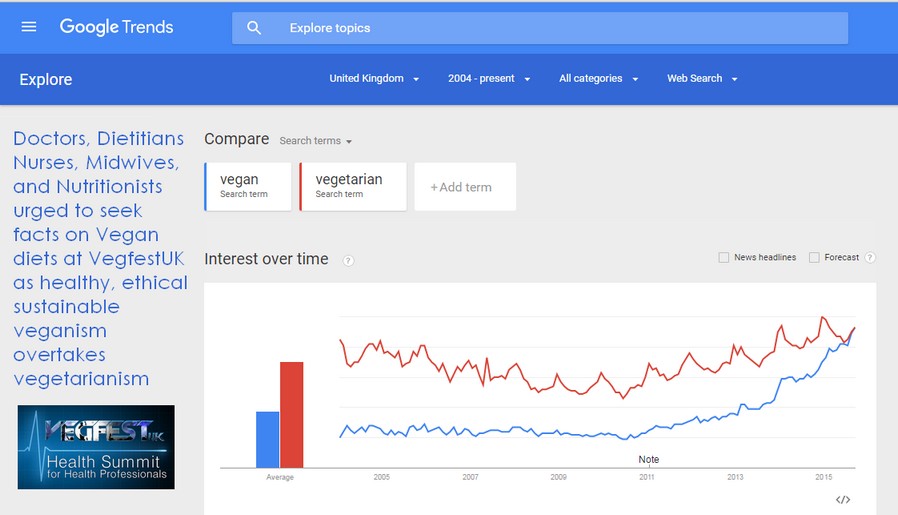Enable the News headlines checkbox
The height and width of the screenshot is (515, 898).
click(724, 258)
